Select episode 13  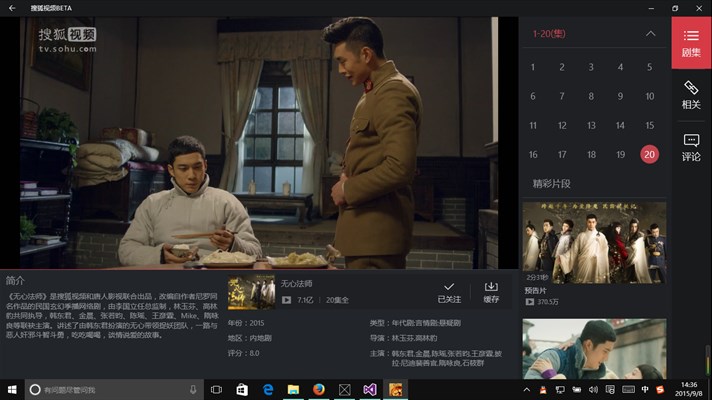click(x=591, y=125)
